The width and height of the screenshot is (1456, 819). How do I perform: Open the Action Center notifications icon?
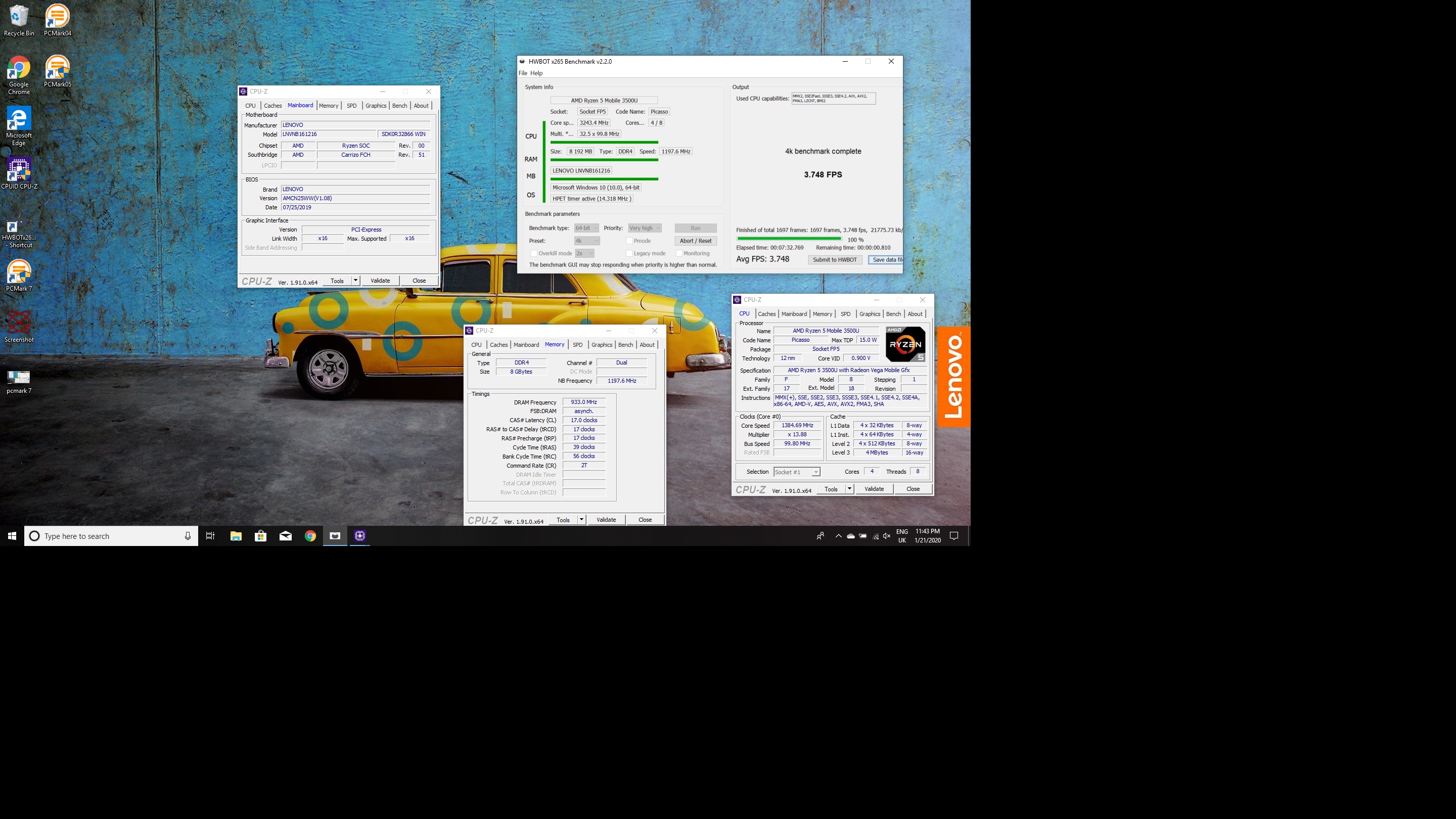click(954, 536)
